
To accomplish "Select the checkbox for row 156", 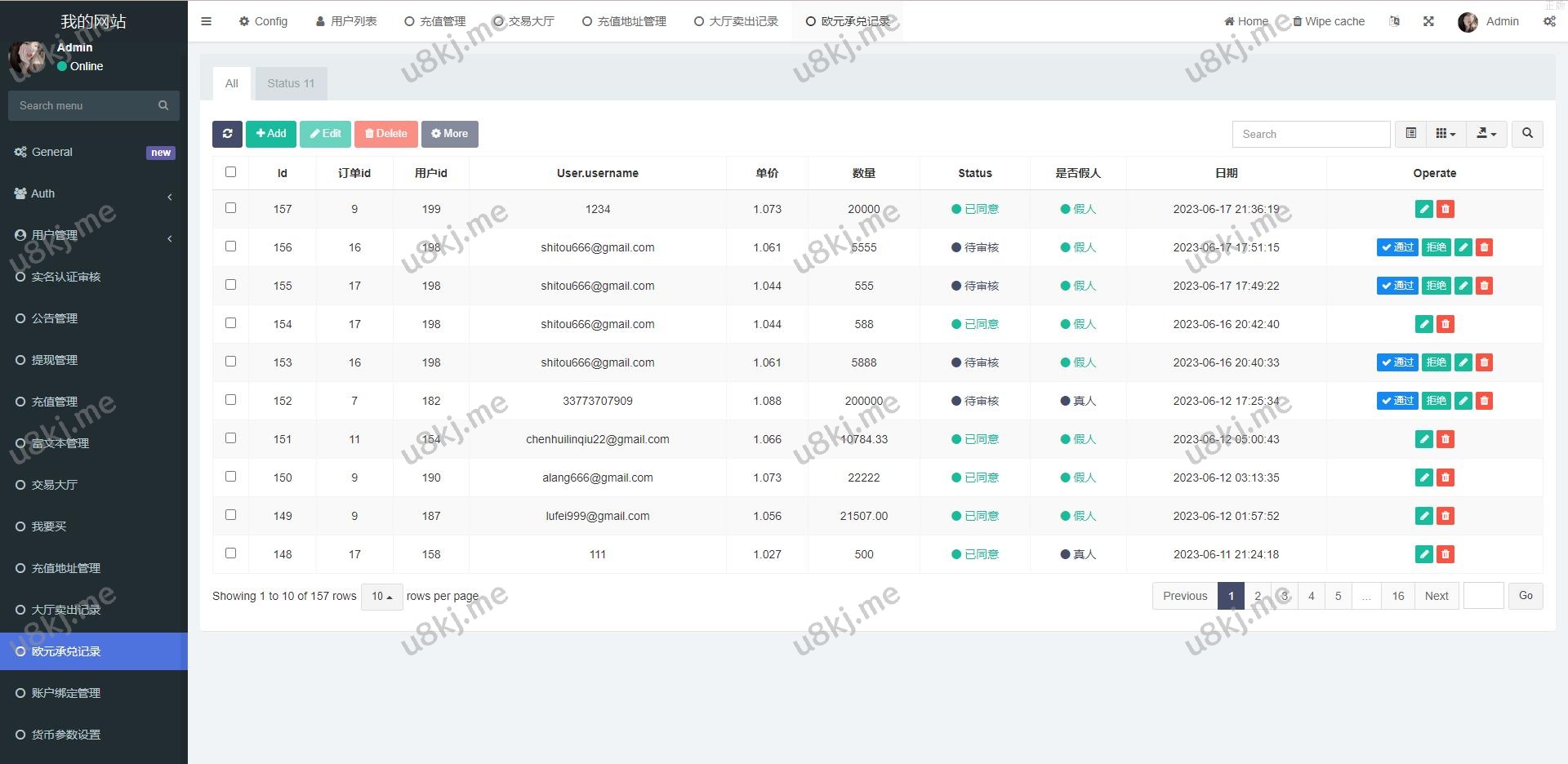I will coord(230,247).
